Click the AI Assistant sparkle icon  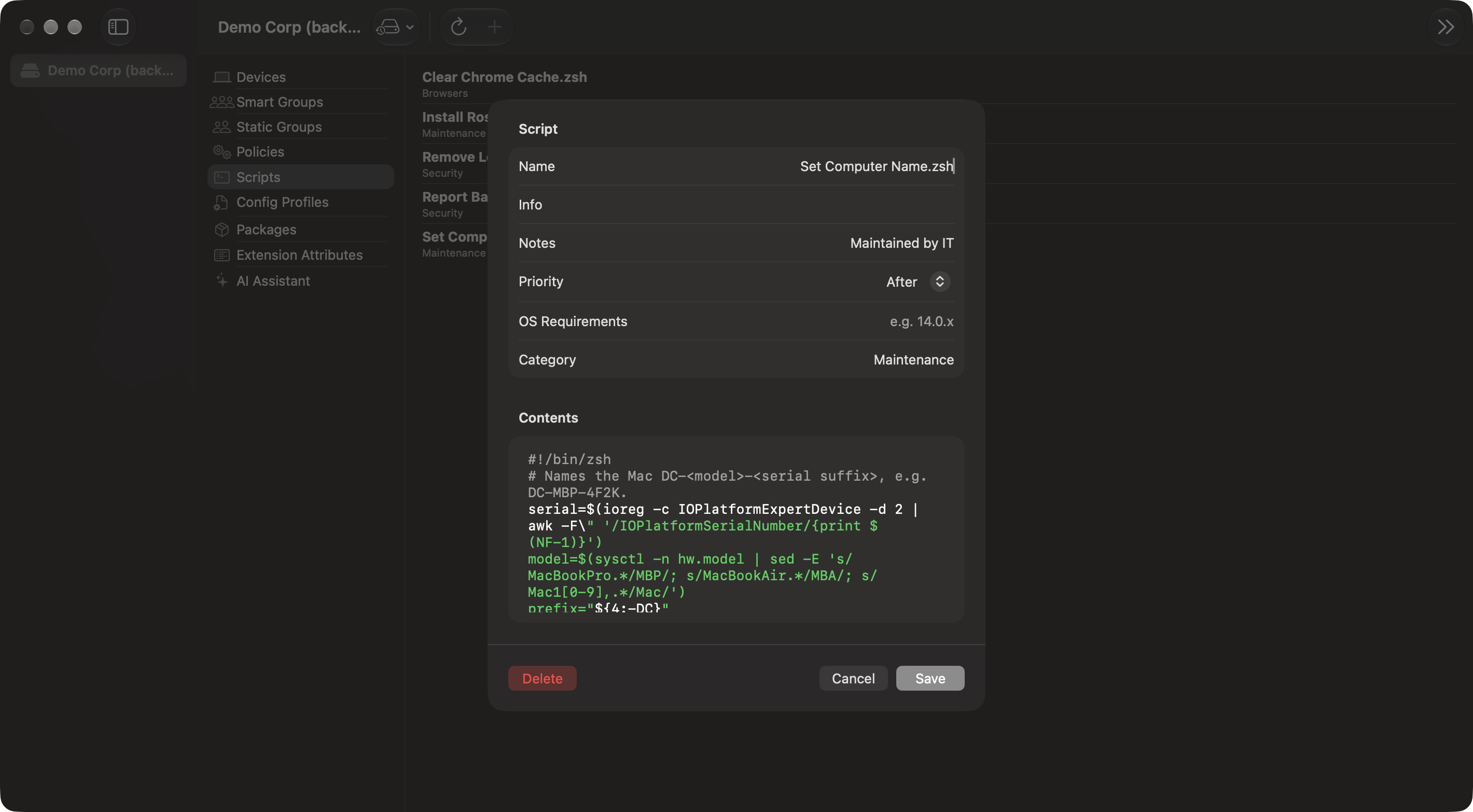(x=222, y=281)
